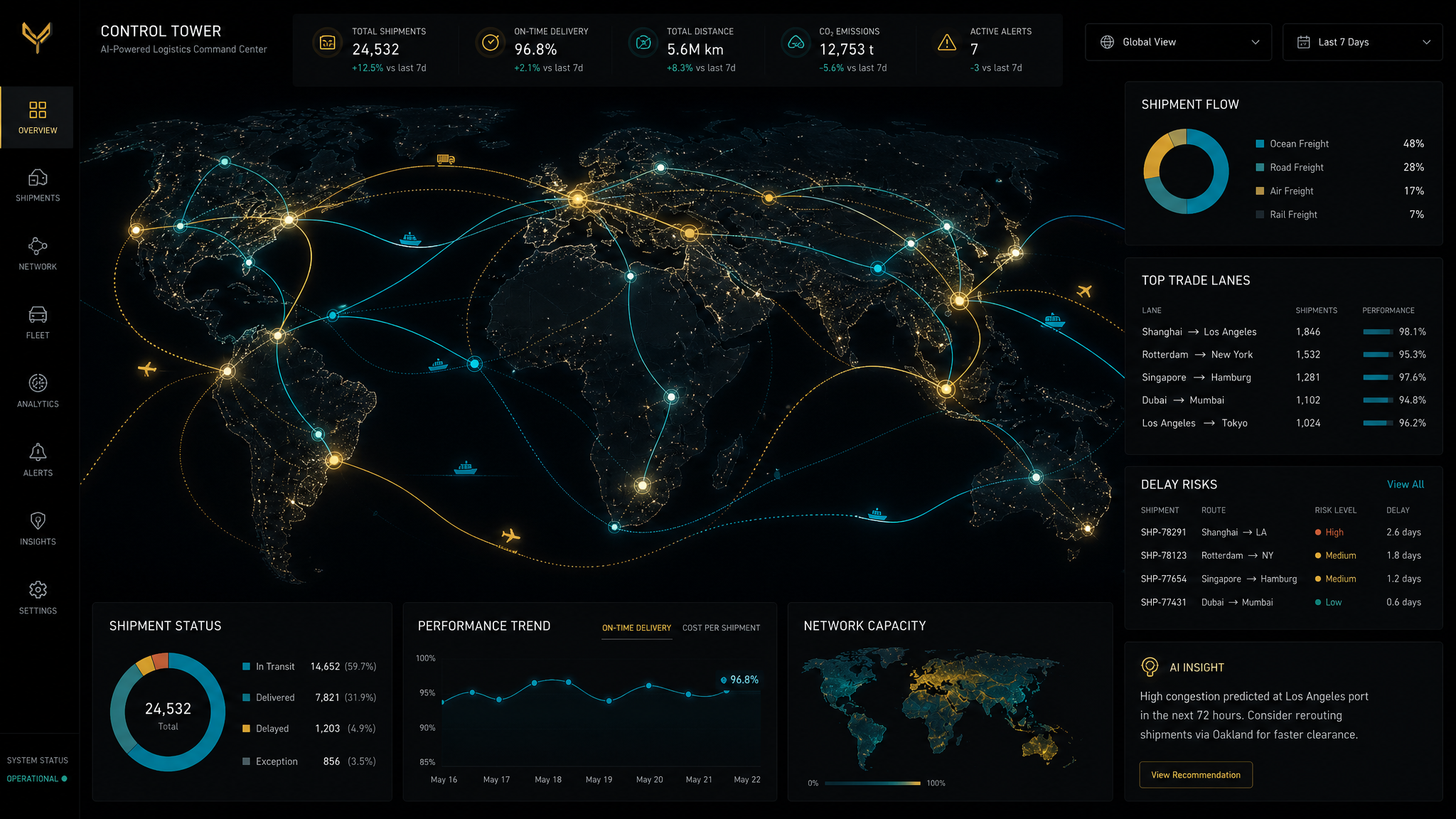Click the Delivered 7,821 legend entry
Image resolution: width=1456 pixels, height=819 pixels.
coord(309,697)
